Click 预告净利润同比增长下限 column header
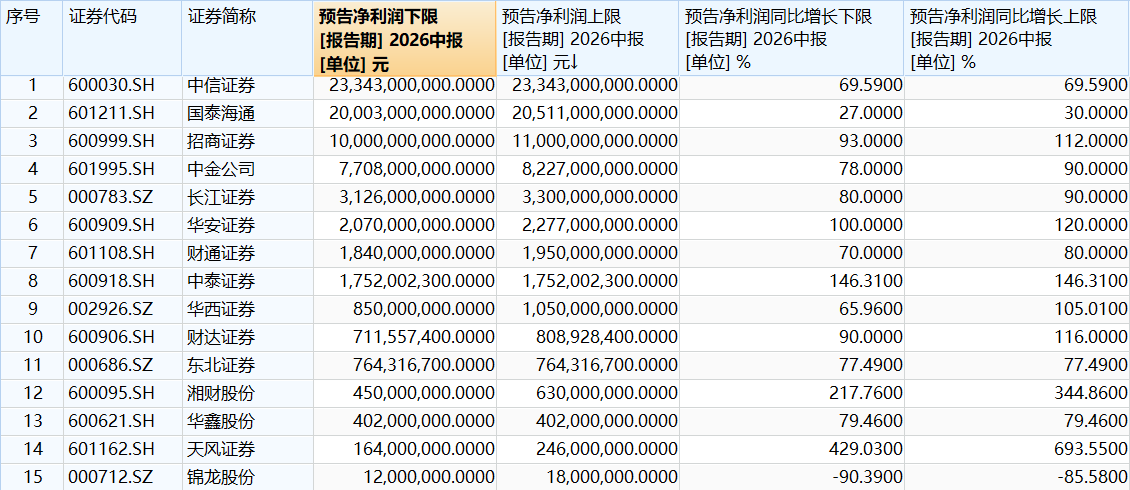The height and width of the screenshot is (490, 1130). (791, 38)
